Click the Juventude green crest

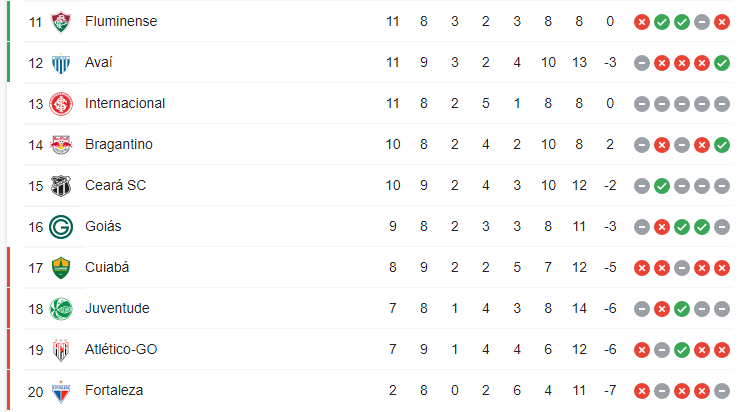pos(61,309)
